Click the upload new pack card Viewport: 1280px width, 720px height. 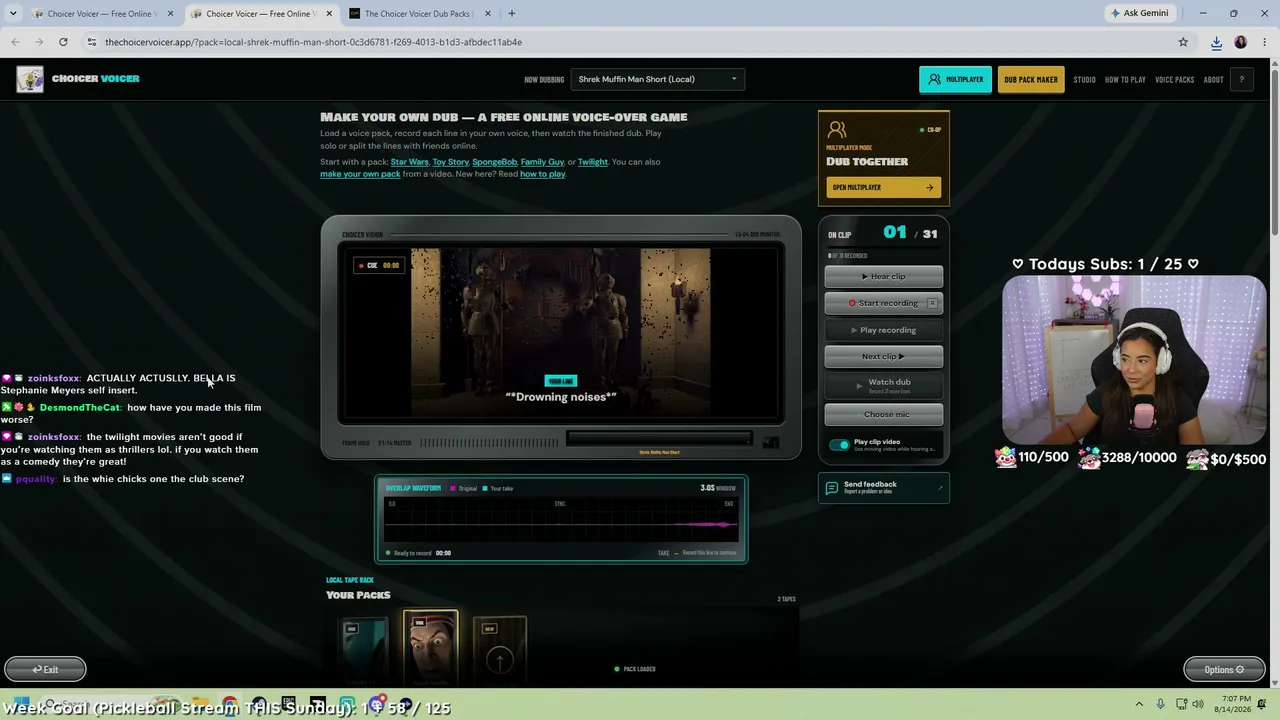click(499, 652)
